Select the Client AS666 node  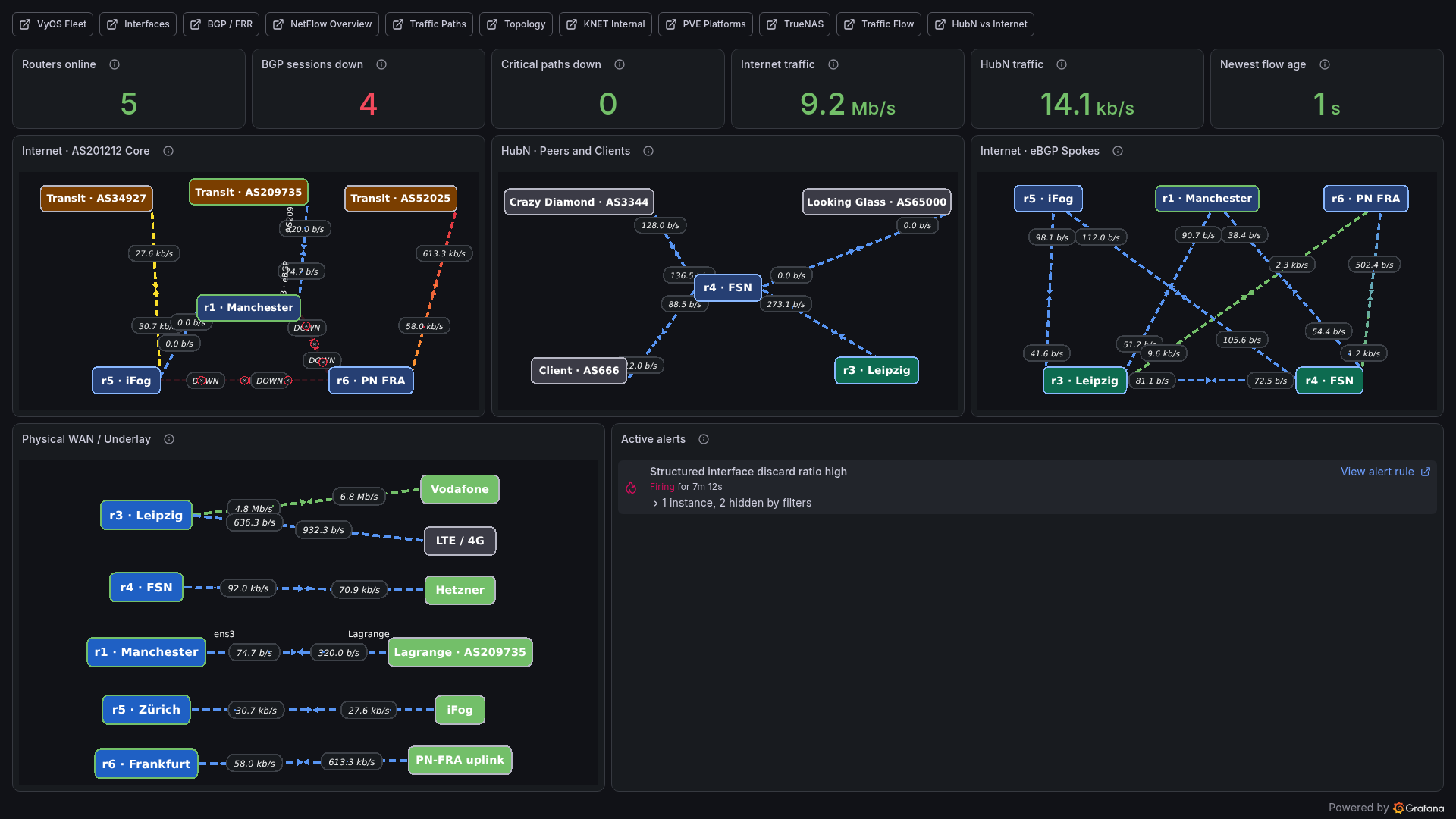[x=579, y=371]
